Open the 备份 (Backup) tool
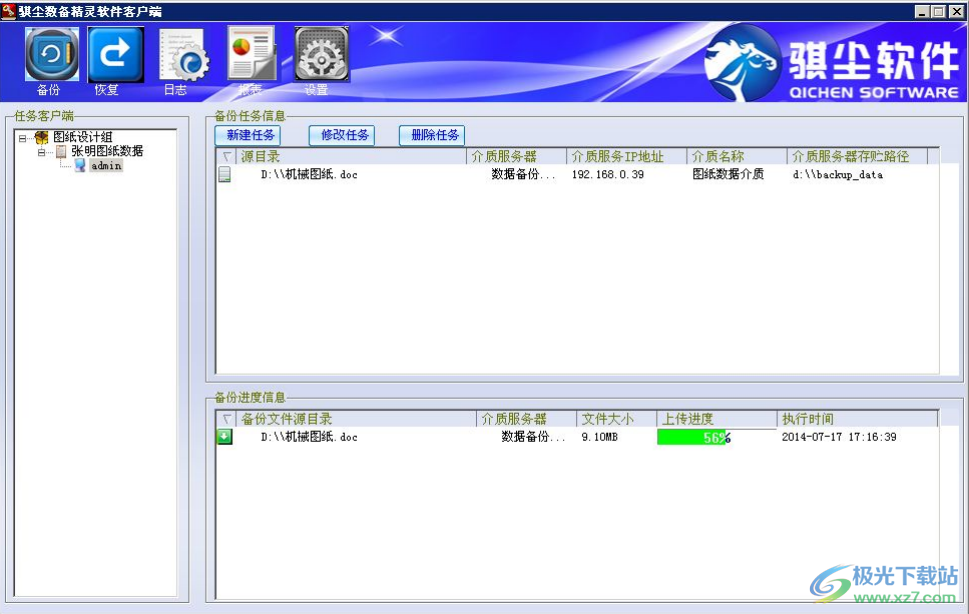This screenshot has width=969, height=614. (50, 55)
